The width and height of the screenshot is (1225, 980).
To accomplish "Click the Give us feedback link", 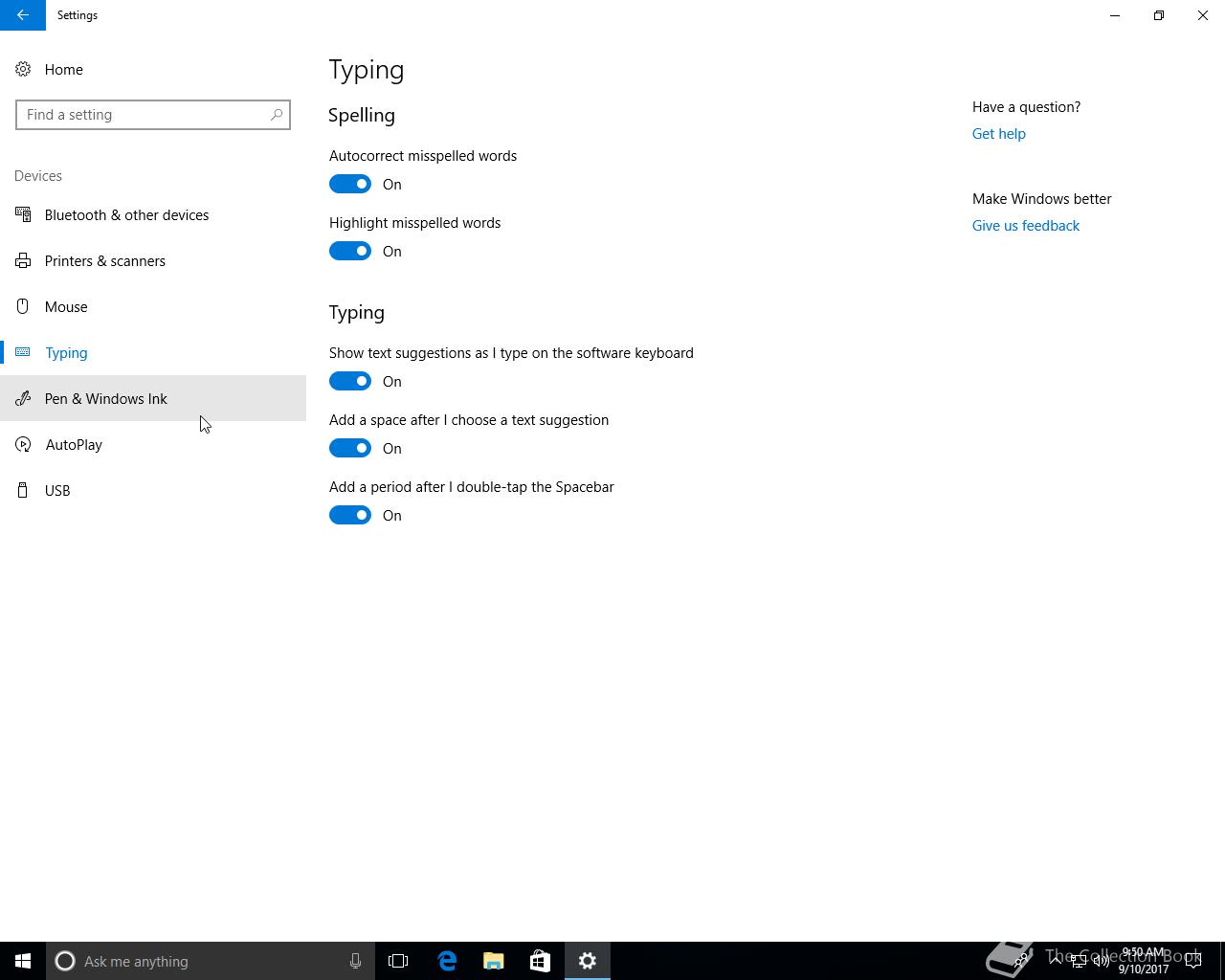I will [1025, 226].
